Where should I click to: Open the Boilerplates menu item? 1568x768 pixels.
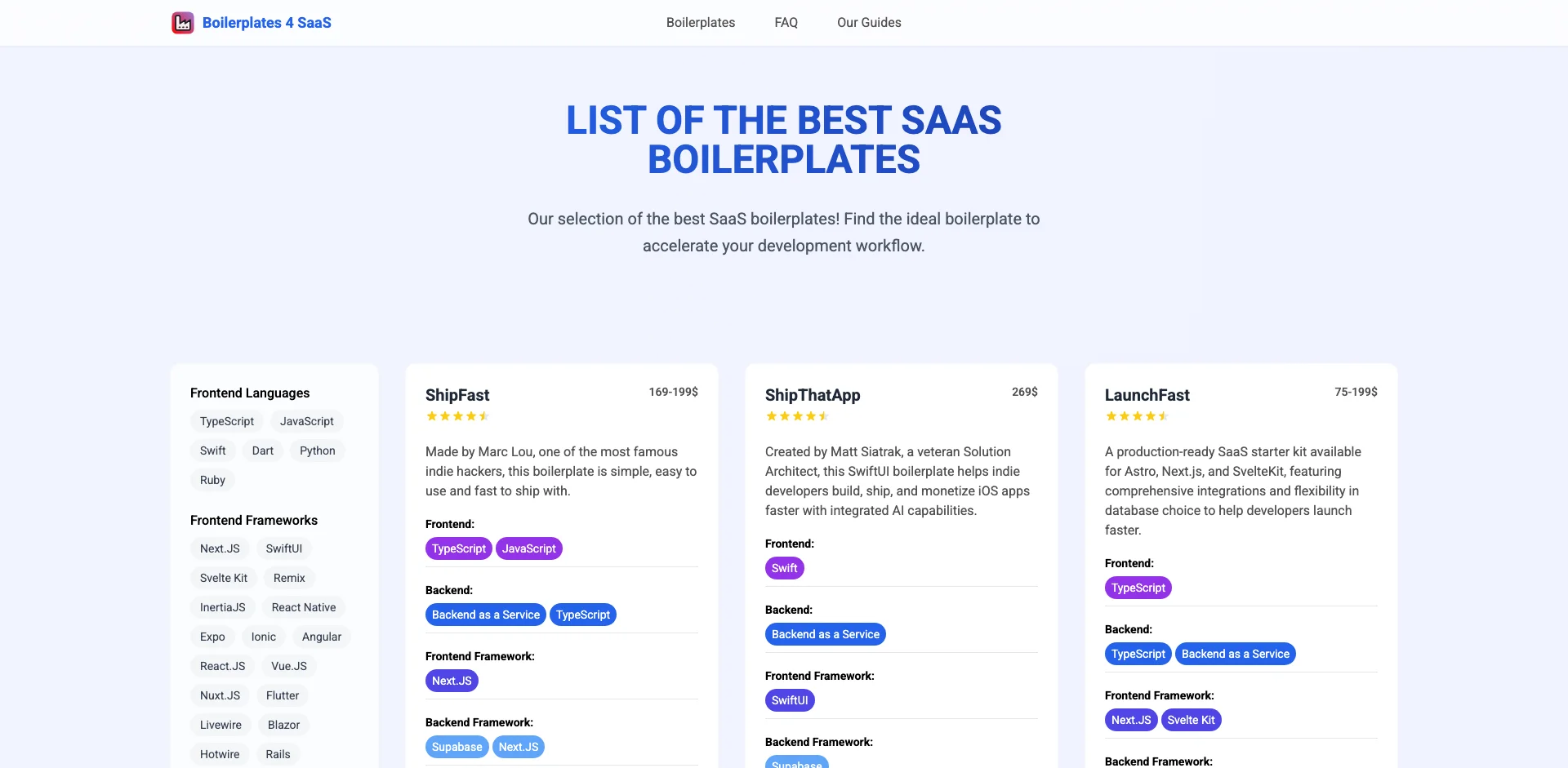pyautogui.click(x=700, y=22)
